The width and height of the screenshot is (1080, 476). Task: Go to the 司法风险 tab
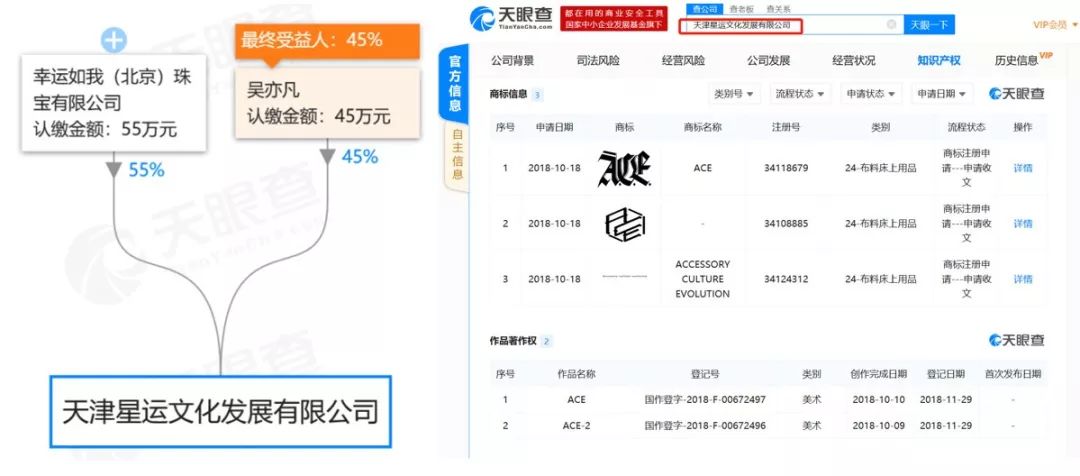click(x=598, y=61)
